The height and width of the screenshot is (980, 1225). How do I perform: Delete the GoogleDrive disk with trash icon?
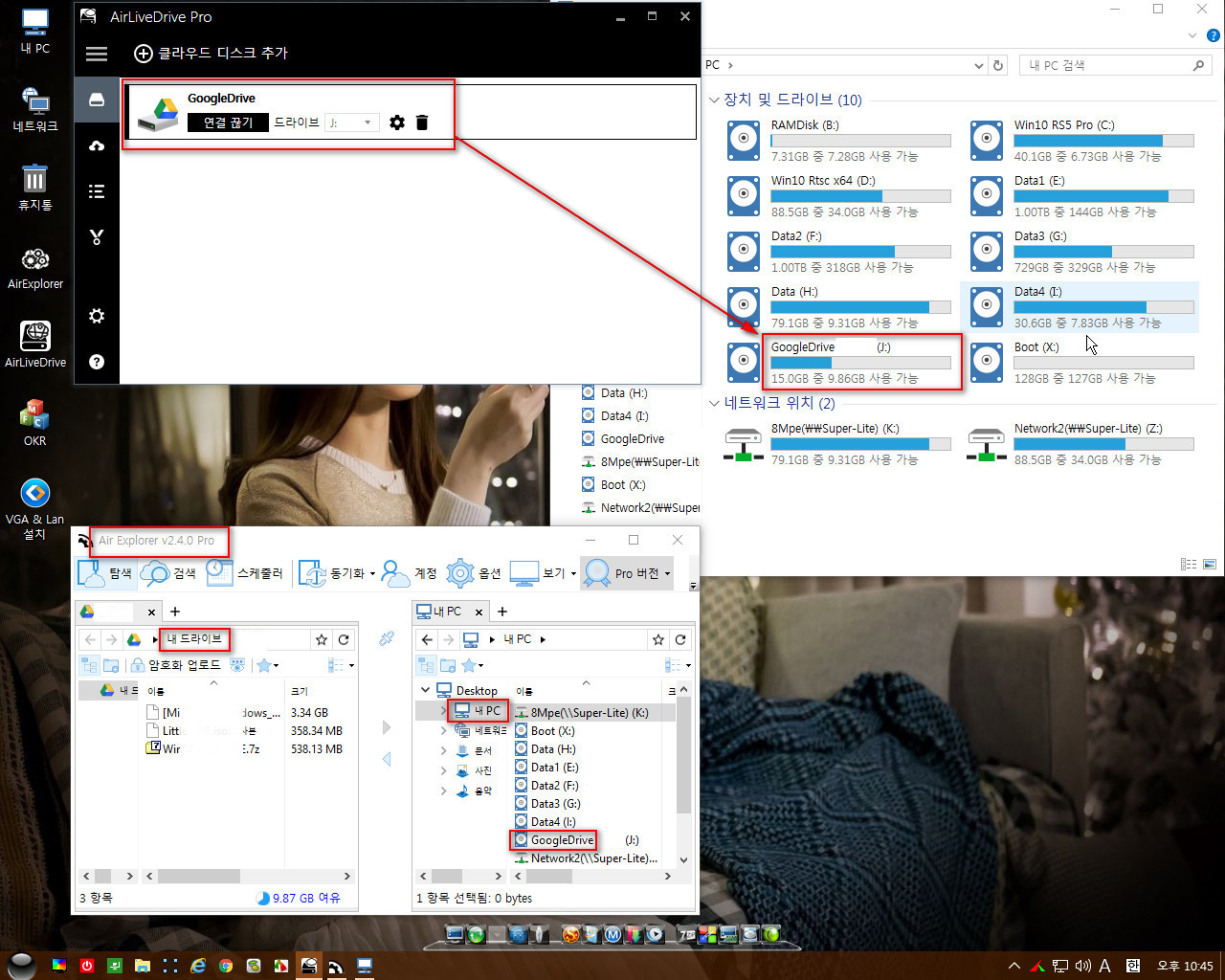click(422, 122)
